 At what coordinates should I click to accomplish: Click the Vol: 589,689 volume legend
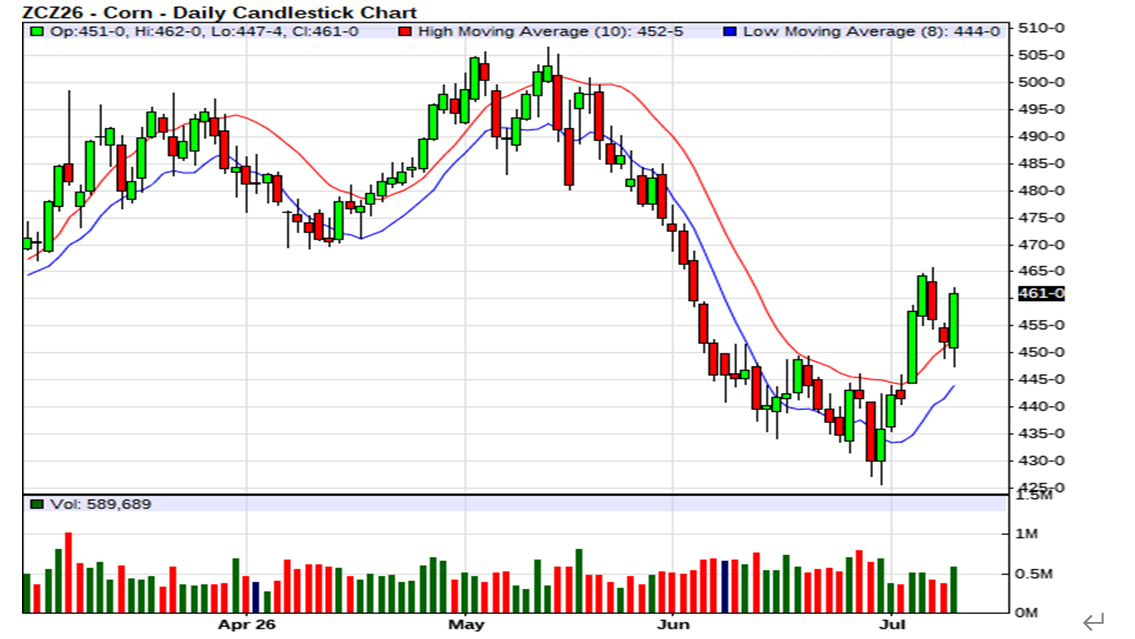[x=100, y=504]
